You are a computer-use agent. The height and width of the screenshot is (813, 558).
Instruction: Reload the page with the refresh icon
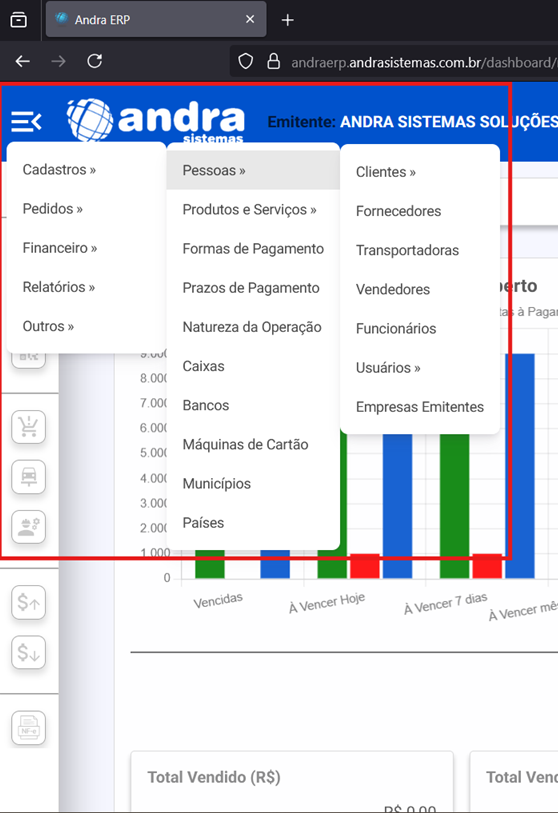coord(94,62)
